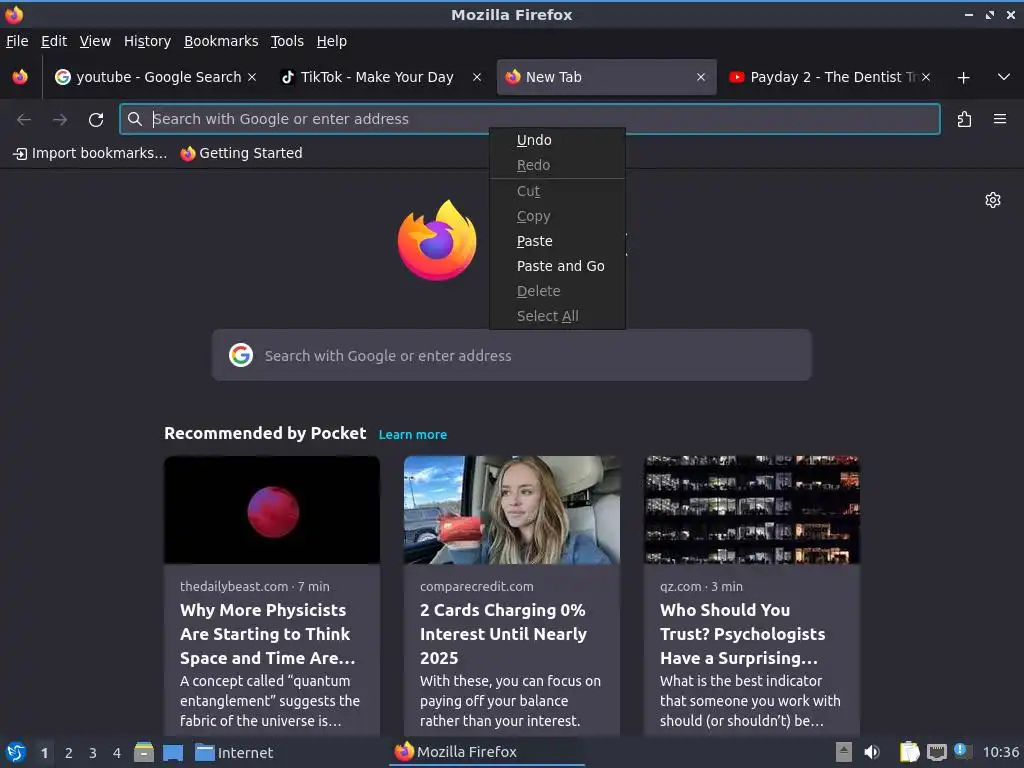
Task: Click the Recommended by Pocket heading
Action: 265,434
